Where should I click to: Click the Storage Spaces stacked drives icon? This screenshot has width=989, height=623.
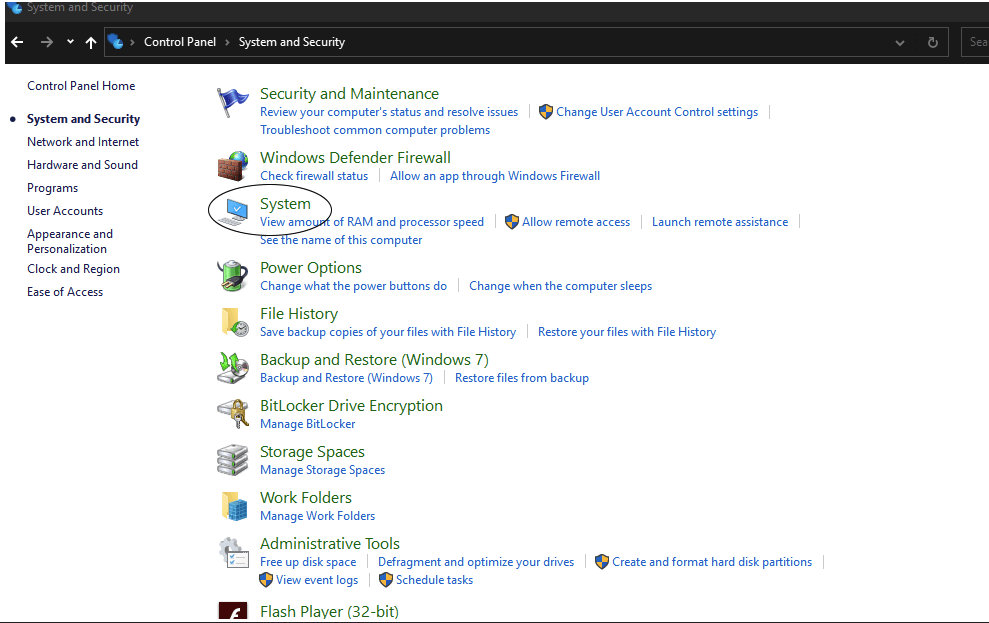232,459
